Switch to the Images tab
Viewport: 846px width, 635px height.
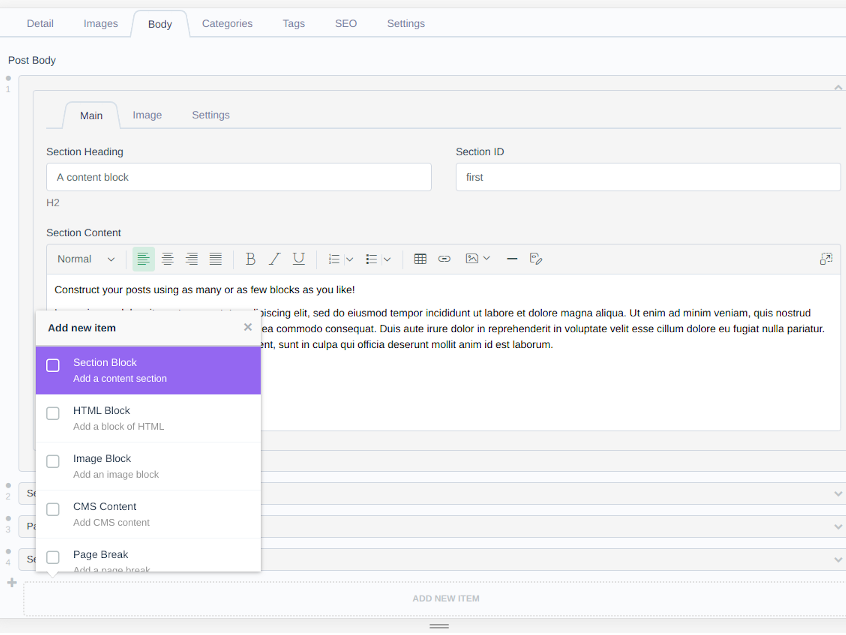pyautogui.click(x=100, y=24)
